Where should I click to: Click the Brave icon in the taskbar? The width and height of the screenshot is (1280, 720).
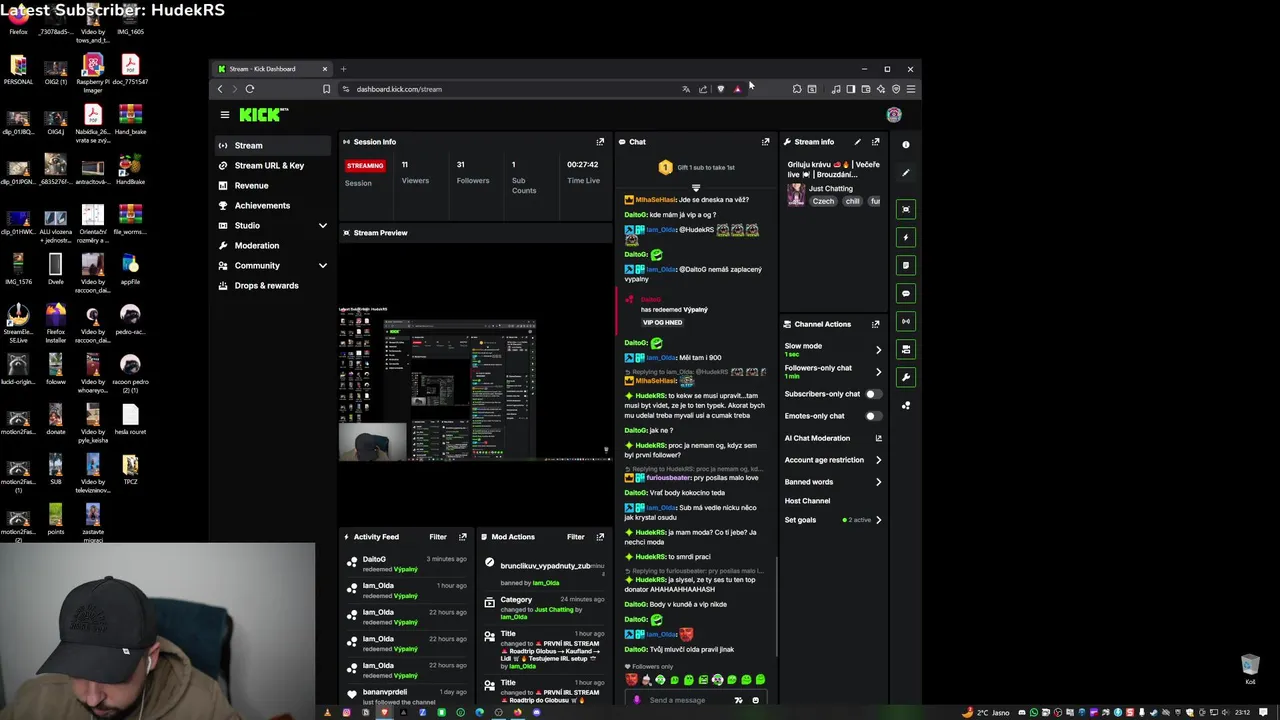point(384,713)
